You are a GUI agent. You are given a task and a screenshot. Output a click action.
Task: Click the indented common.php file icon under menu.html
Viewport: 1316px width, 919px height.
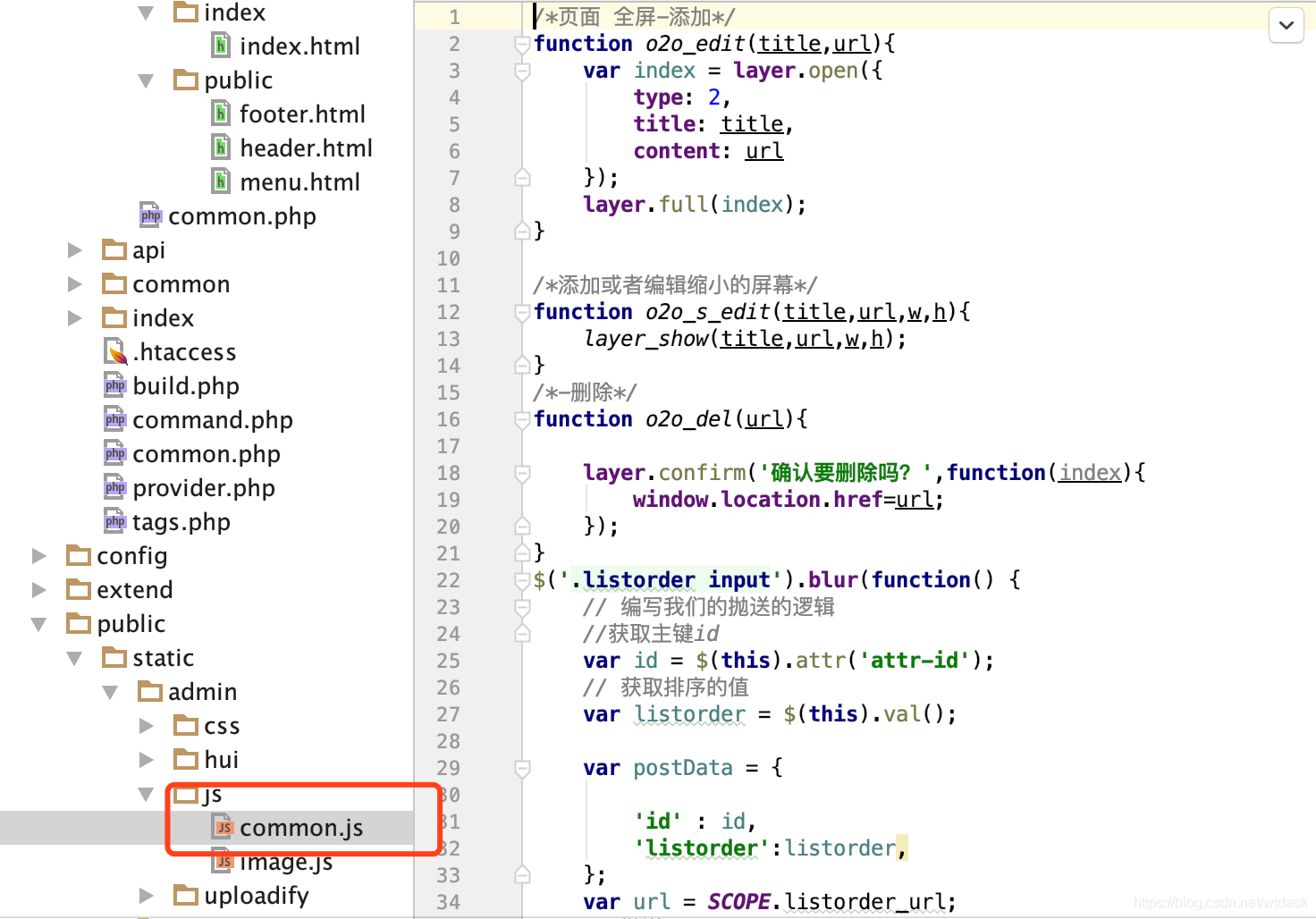click(x=150, y=215)
